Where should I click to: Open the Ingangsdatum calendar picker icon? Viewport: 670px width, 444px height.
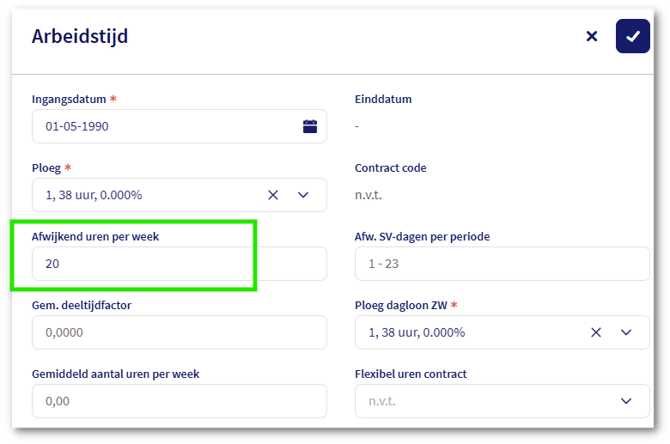310,126
